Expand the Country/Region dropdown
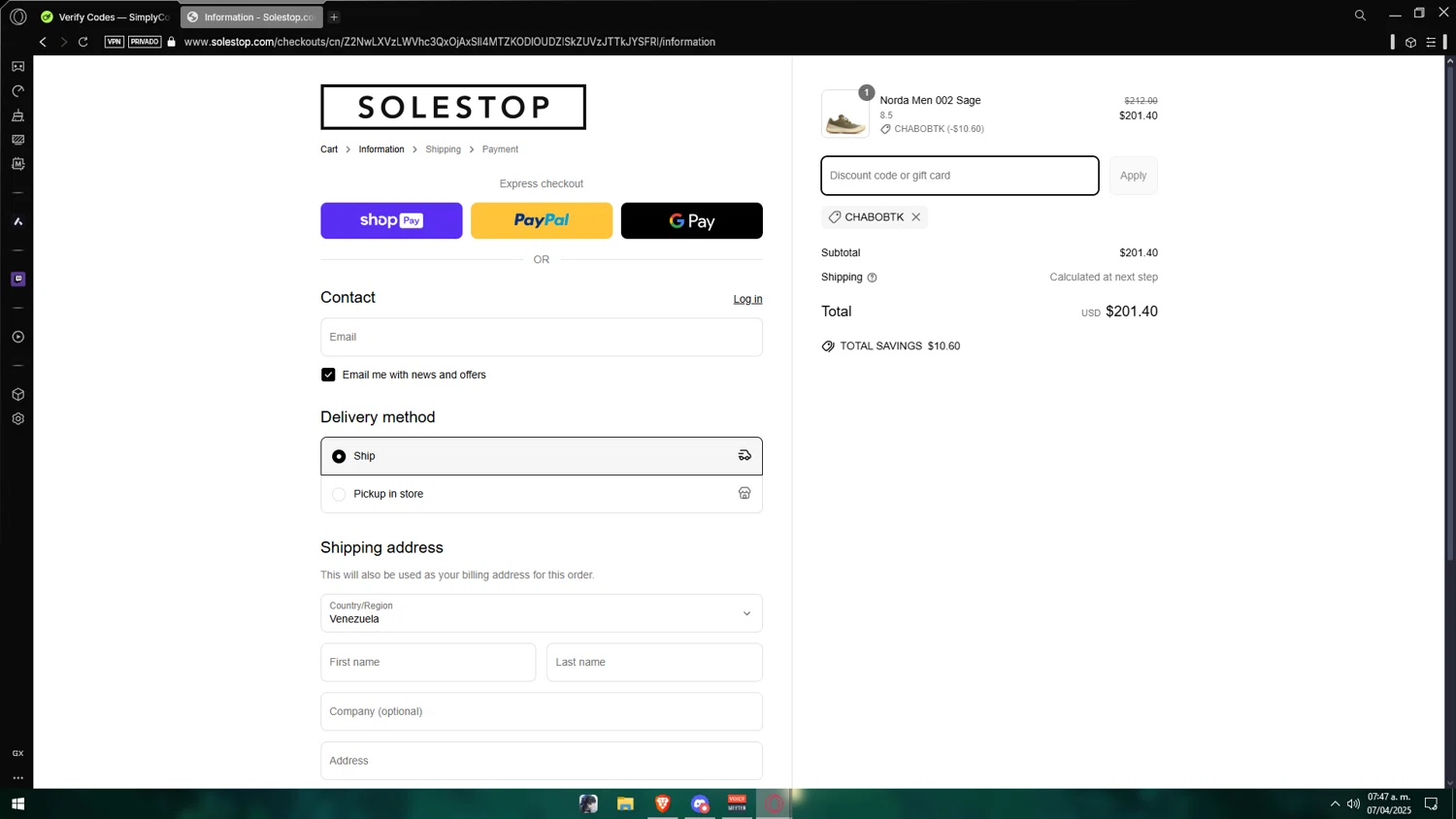The height and width of the screenshot is (819, 1456). [x=542, y=613]
